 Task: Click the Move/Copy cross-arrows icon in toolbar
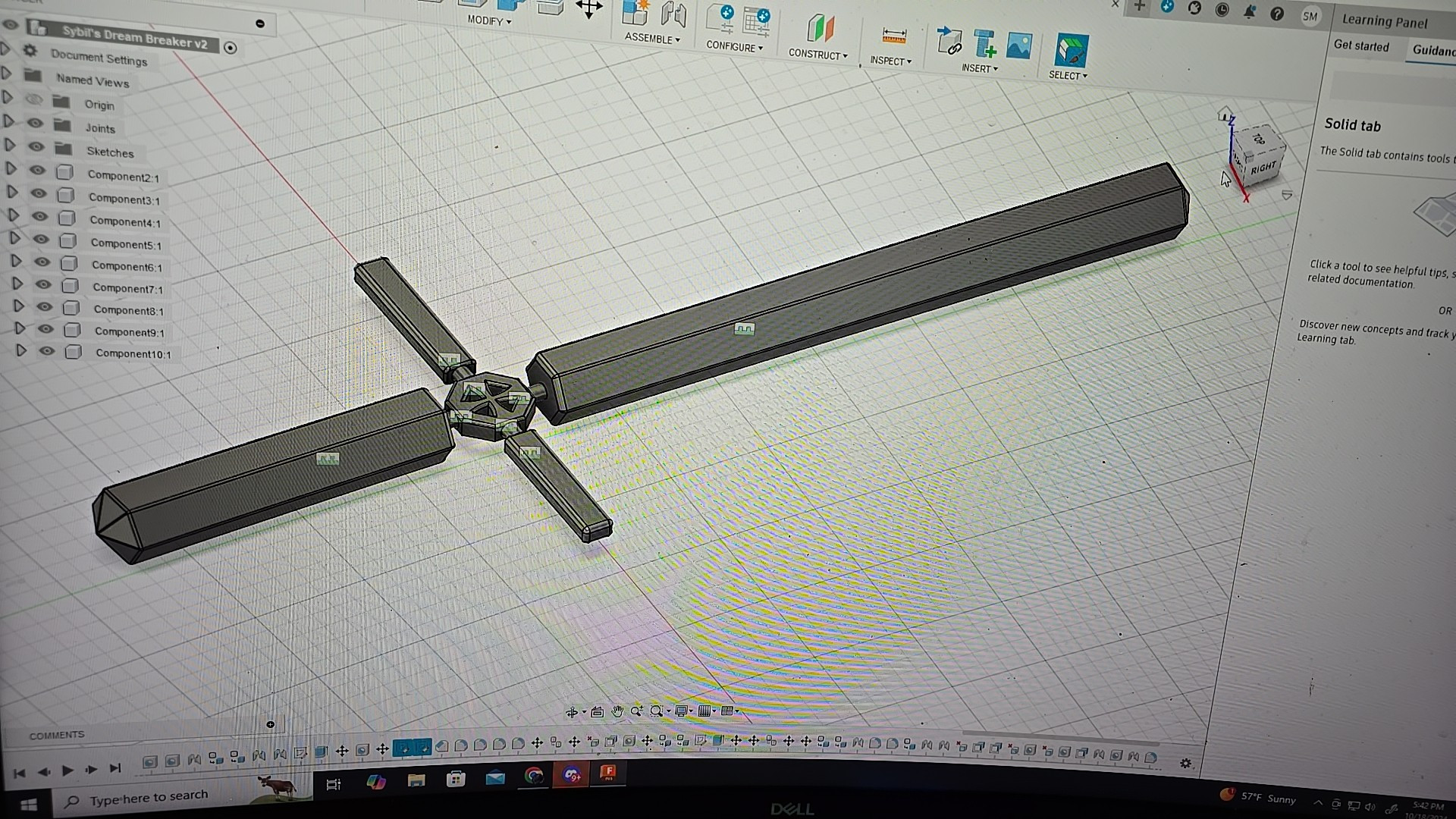point(588,9)
